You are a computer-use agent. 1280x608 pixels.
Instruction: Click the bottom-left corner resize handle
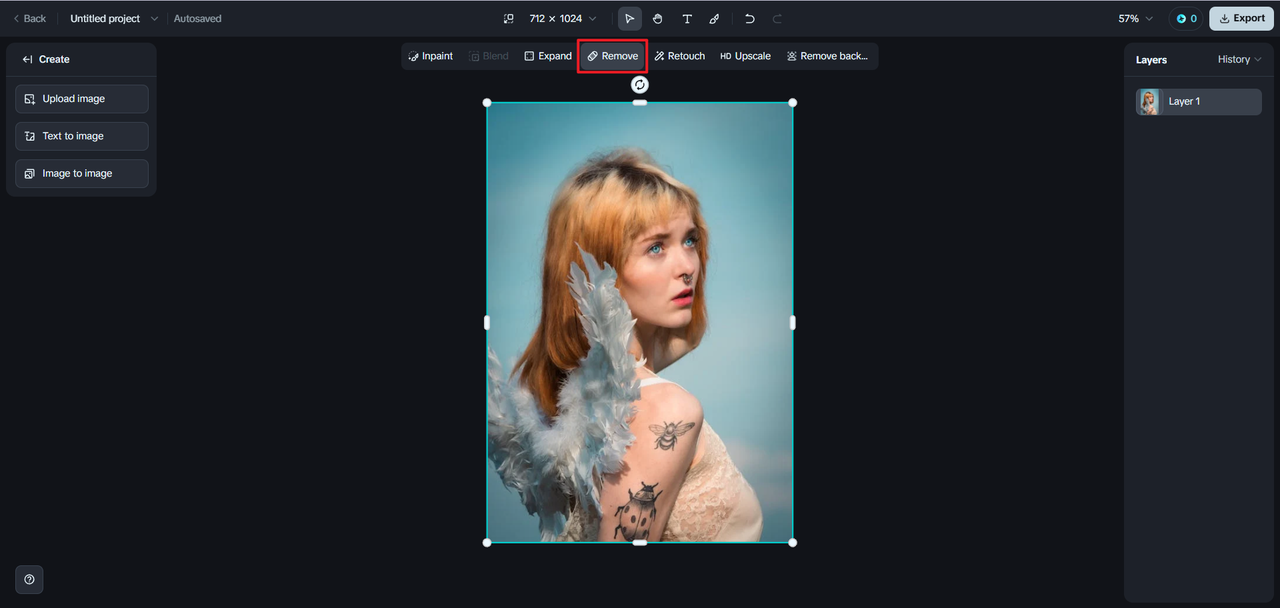487,542
